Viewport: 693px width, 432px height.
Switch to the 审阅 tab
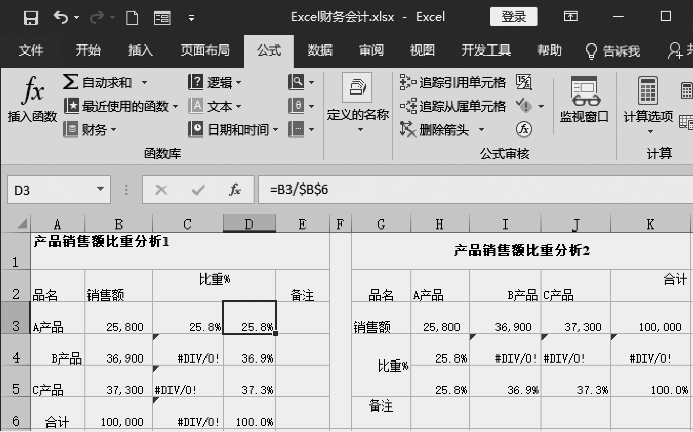(x=371, y=50)
